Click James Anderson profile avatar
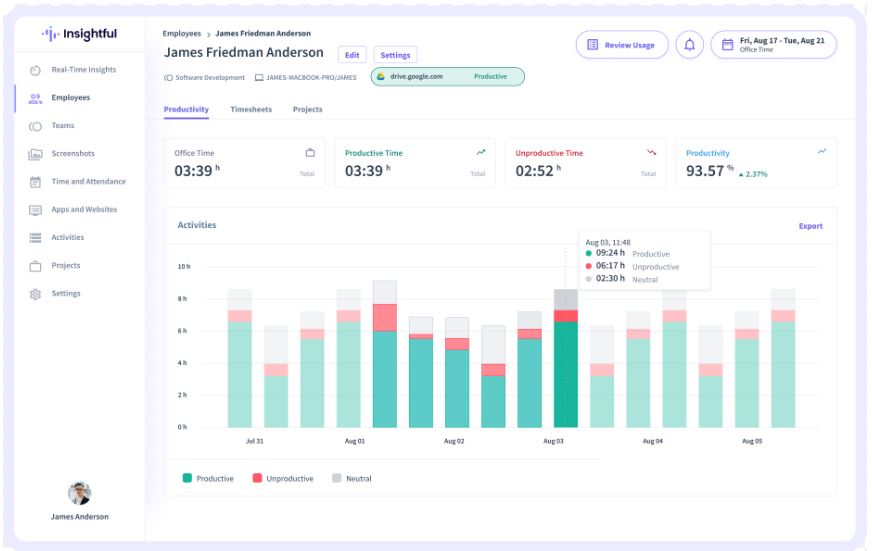Viewport: 872px width, 551px height. click(x=80, y=493)
